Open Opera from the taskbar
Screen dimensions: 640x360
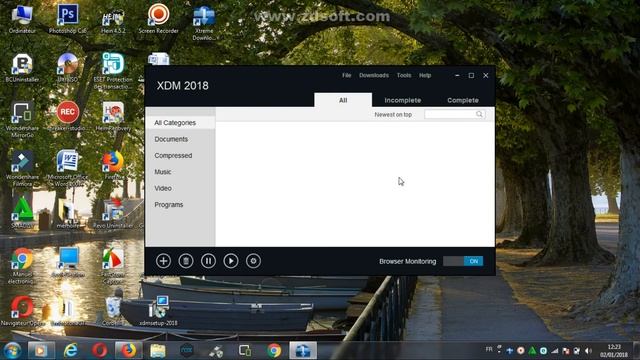[99, 351]
